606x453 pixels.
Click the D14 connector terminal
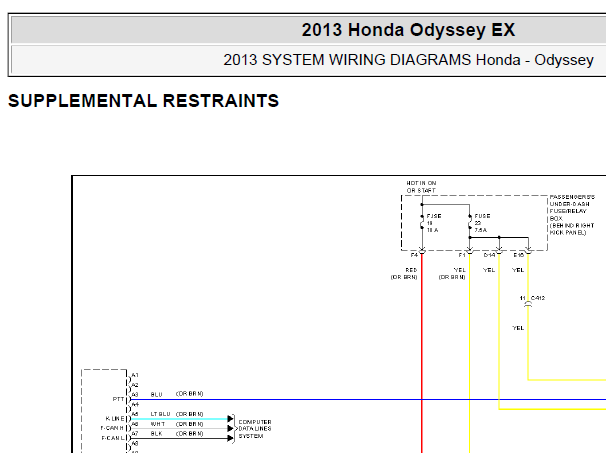(x=499, y=251)
